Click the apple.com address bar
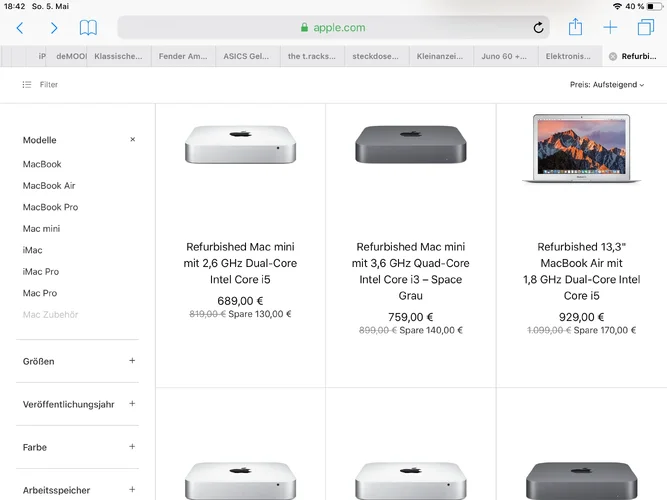This screenshot has height=500, width=667. tap(333, 28)
